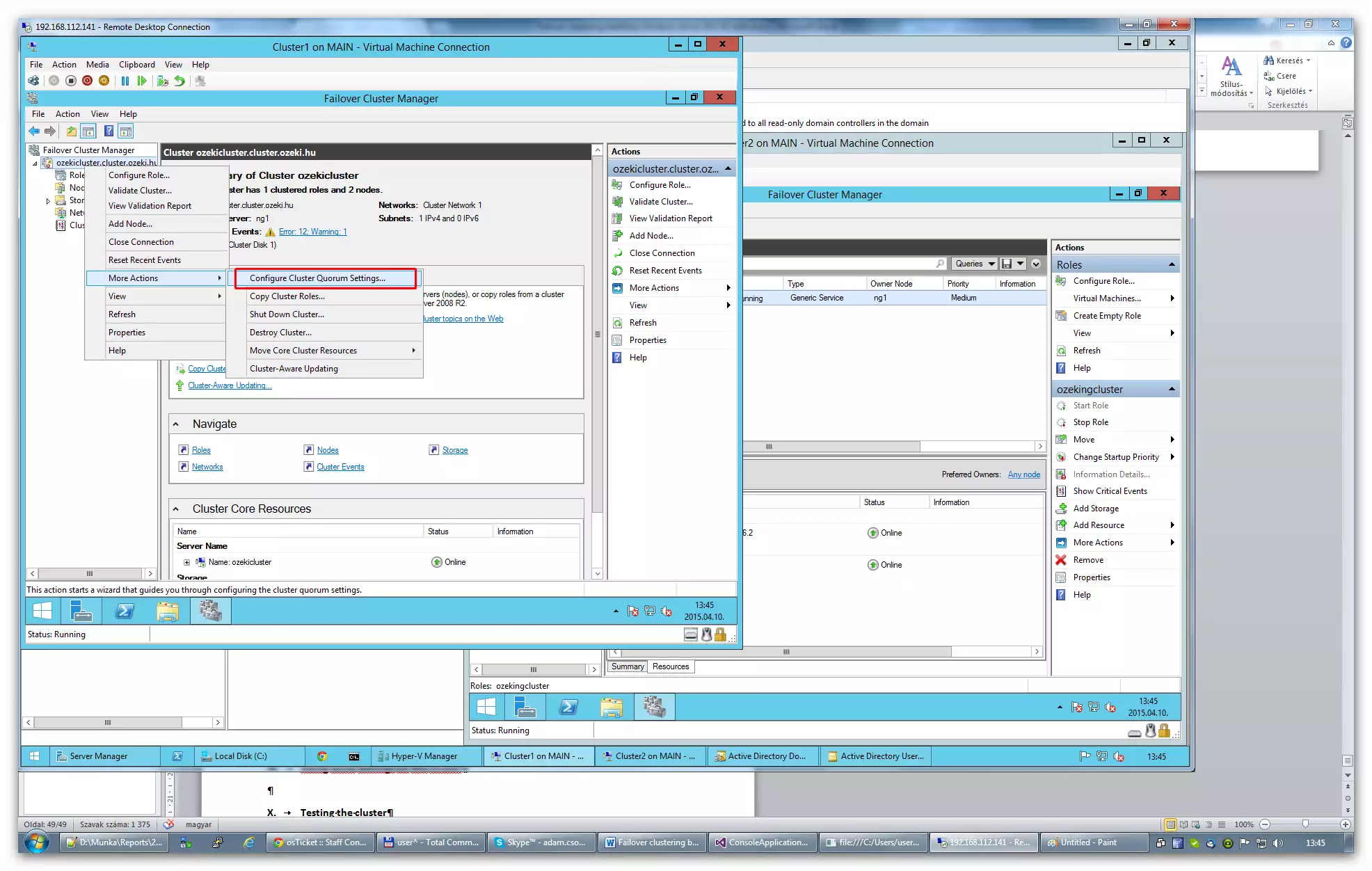Image resolution: width=1372 pixels, height=871 pixels.
Task: Click Word zoom out minus button
Action: [1265, 824]
